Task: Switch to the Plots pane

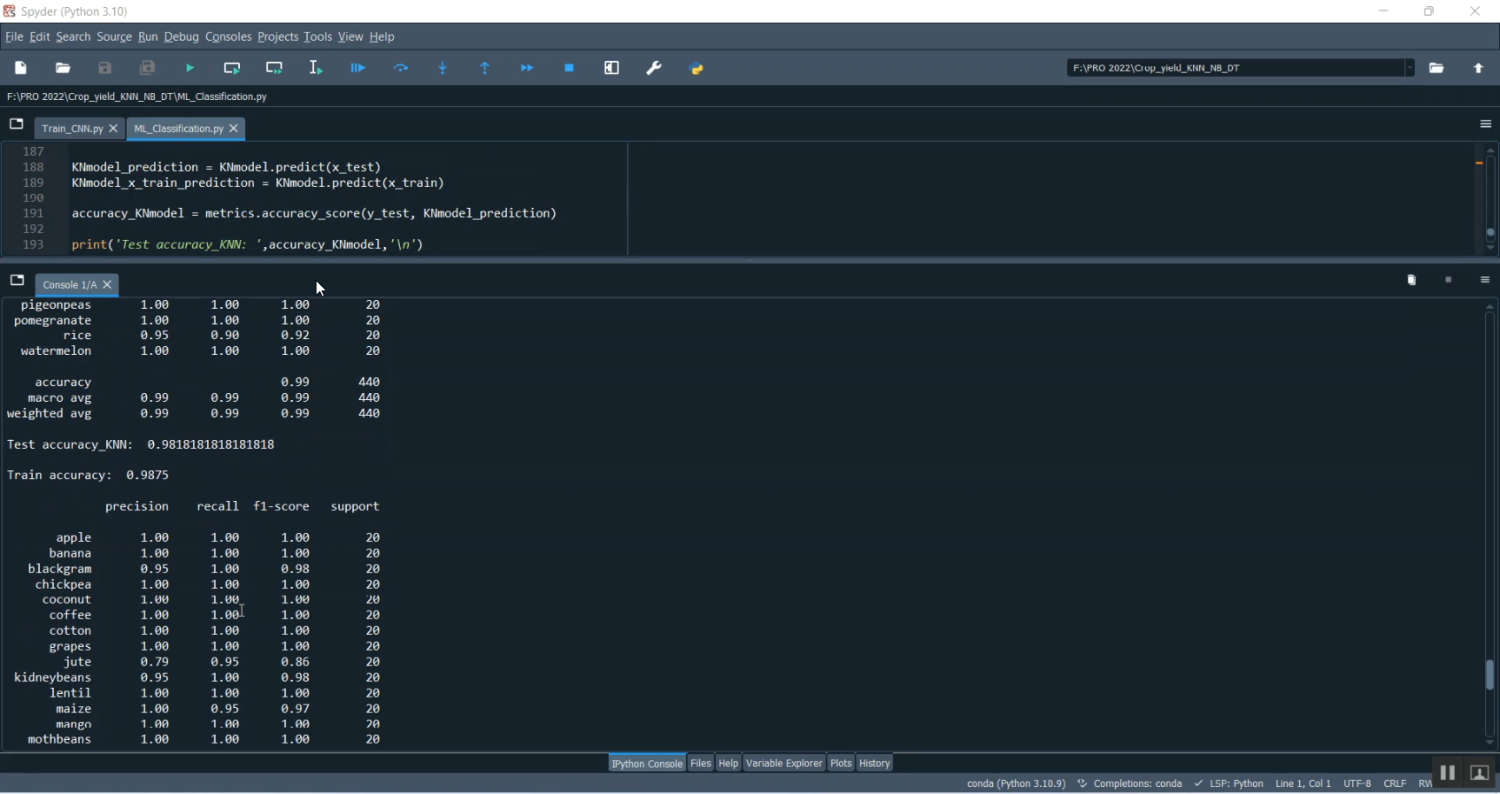Action: 841,763
